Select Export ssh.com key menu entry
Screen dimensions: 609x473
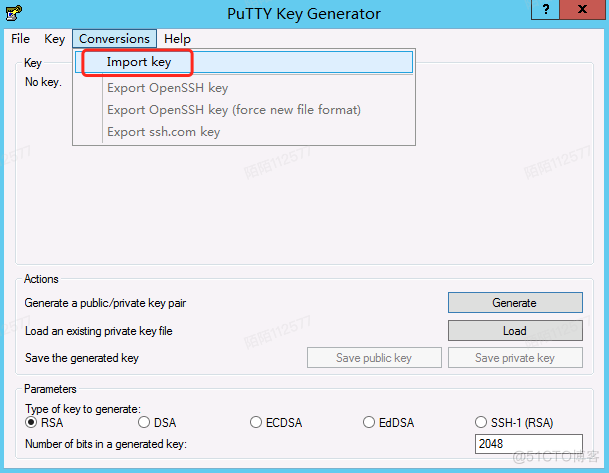click(x=163, y=131)
